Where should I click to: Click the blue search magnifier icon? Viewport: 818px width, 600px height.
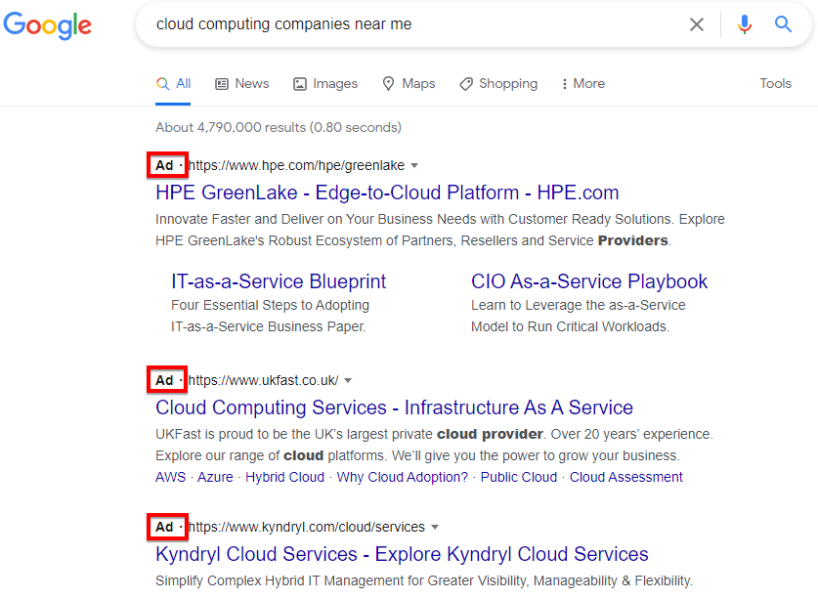coord(783,25)
